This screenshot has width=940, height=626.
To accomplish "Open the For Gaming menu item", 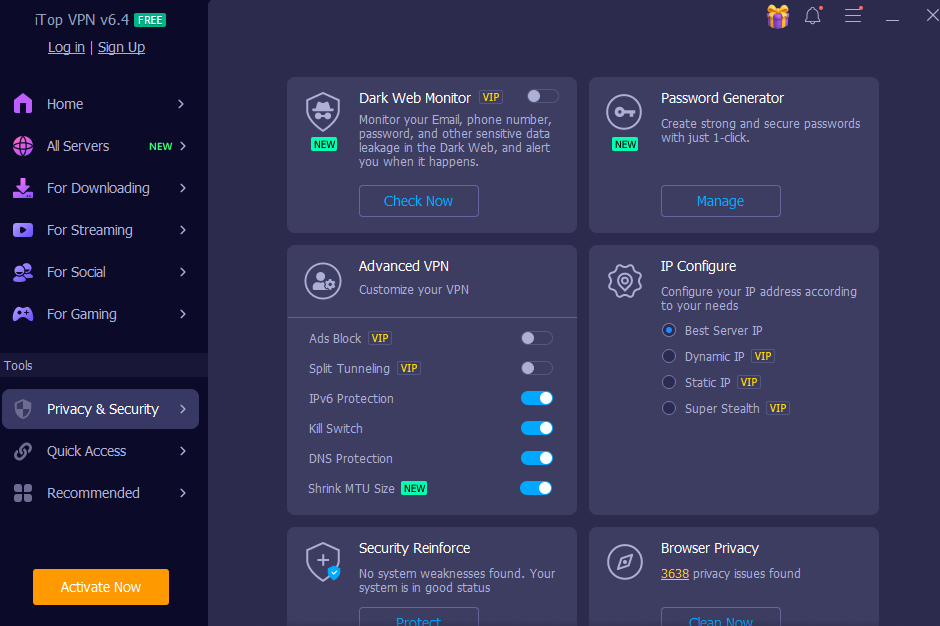I will pos(100,314).
